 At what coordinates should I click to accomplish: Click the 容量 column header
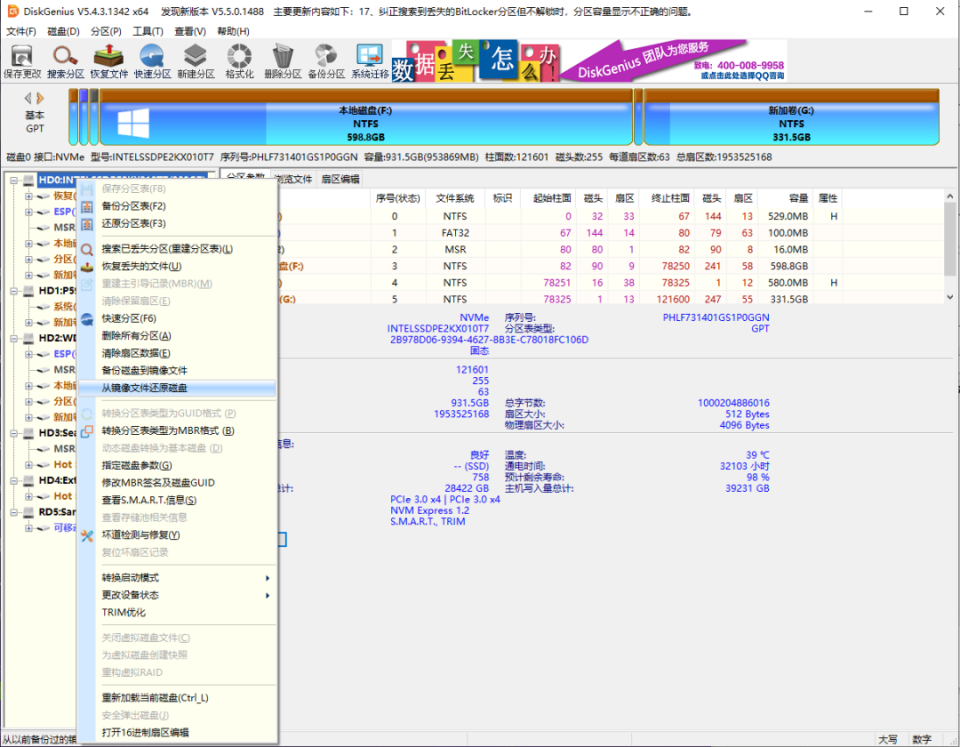[x=786, y=198]
